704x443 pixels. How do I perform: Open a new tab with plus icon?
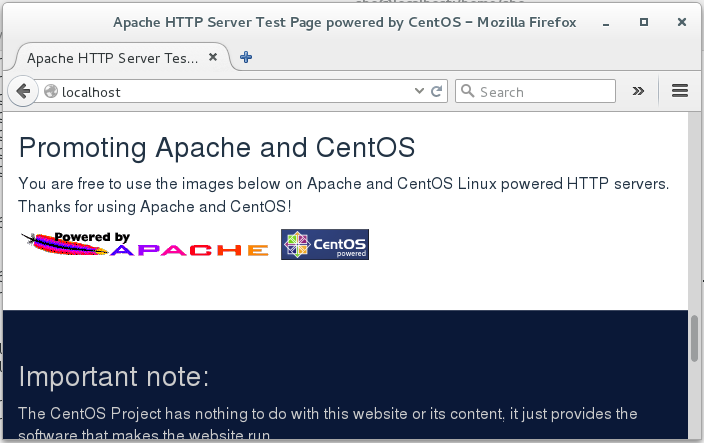246,57
